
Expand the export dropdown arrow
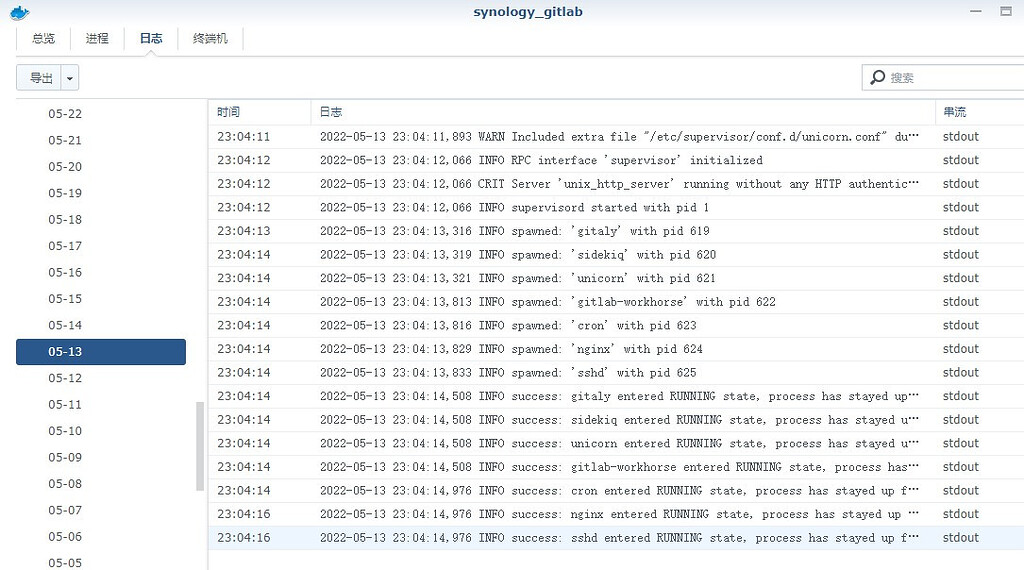(70, 78)
